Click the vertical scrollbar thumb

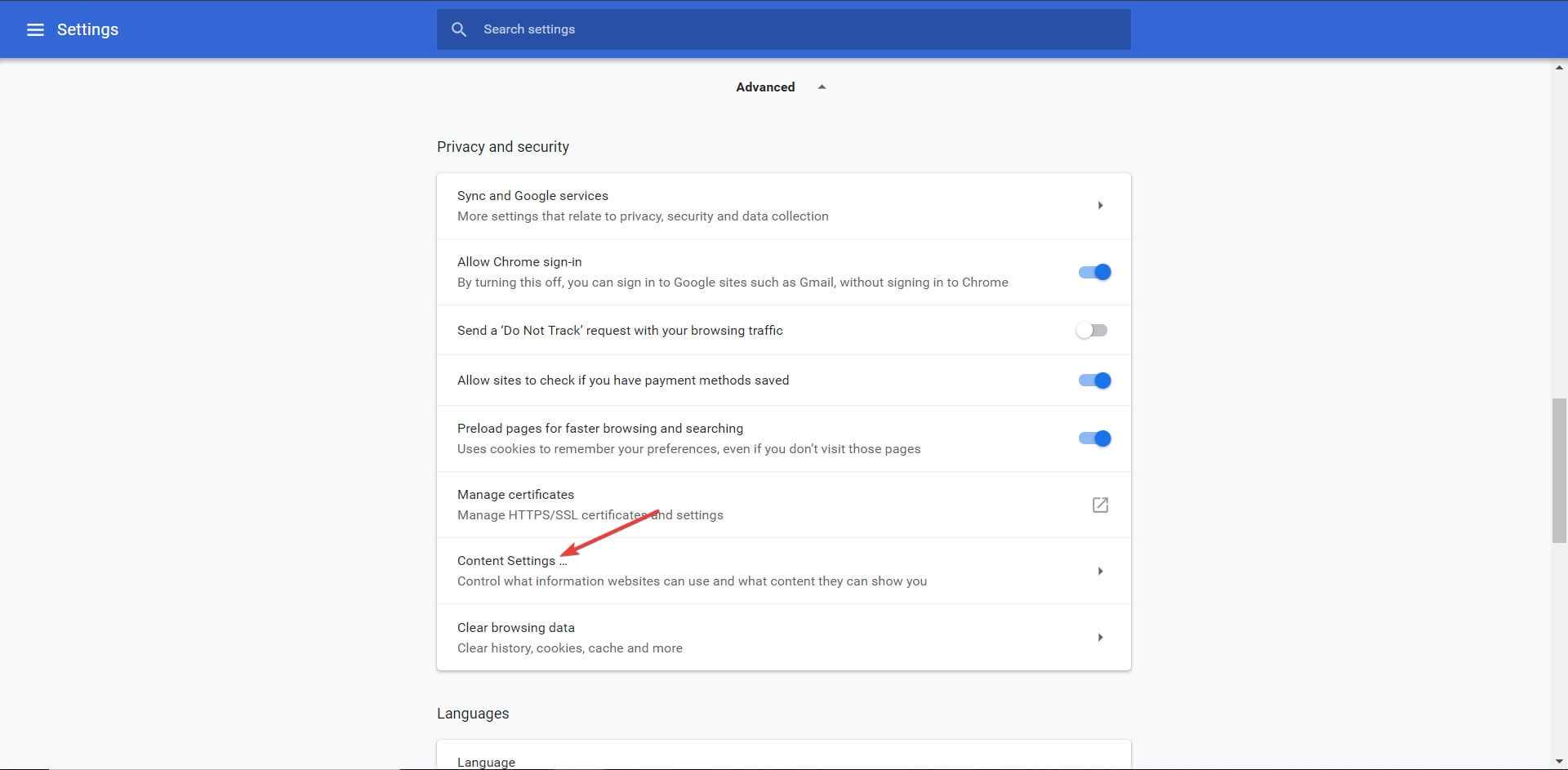click(x=1559, y=470)
